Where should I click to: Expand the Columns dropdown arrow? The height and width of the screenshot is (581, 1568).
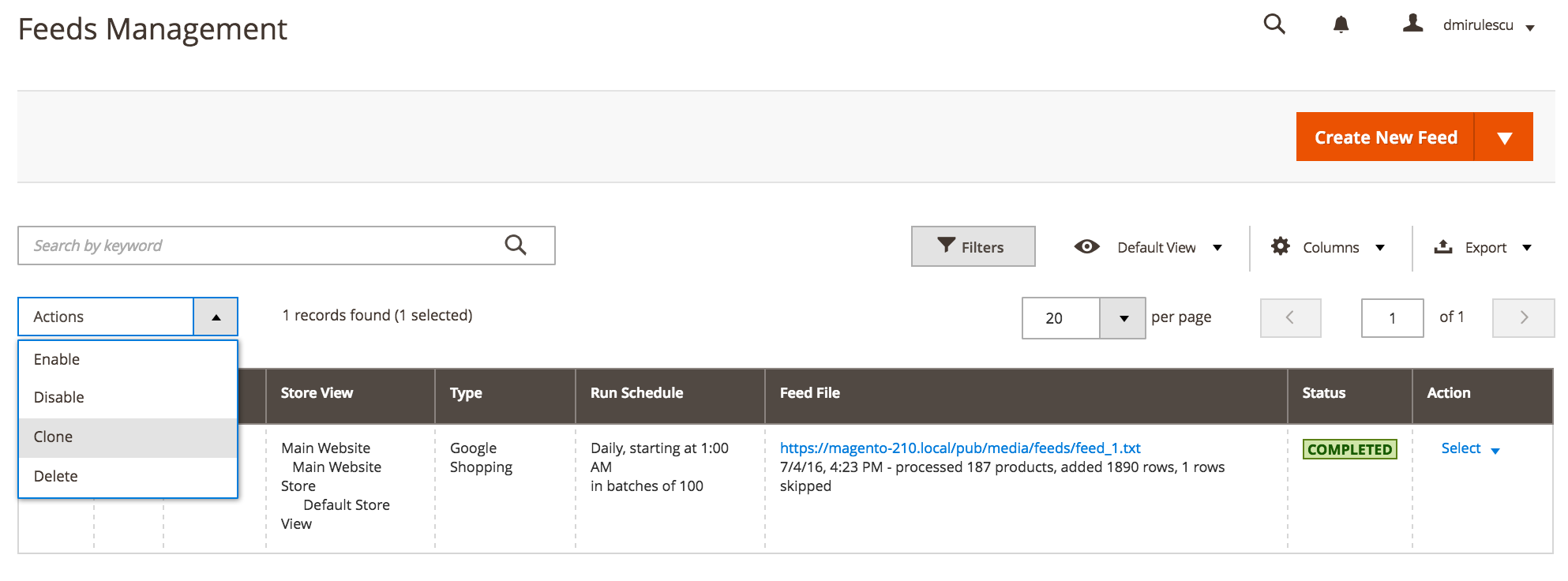point(1380,248)
